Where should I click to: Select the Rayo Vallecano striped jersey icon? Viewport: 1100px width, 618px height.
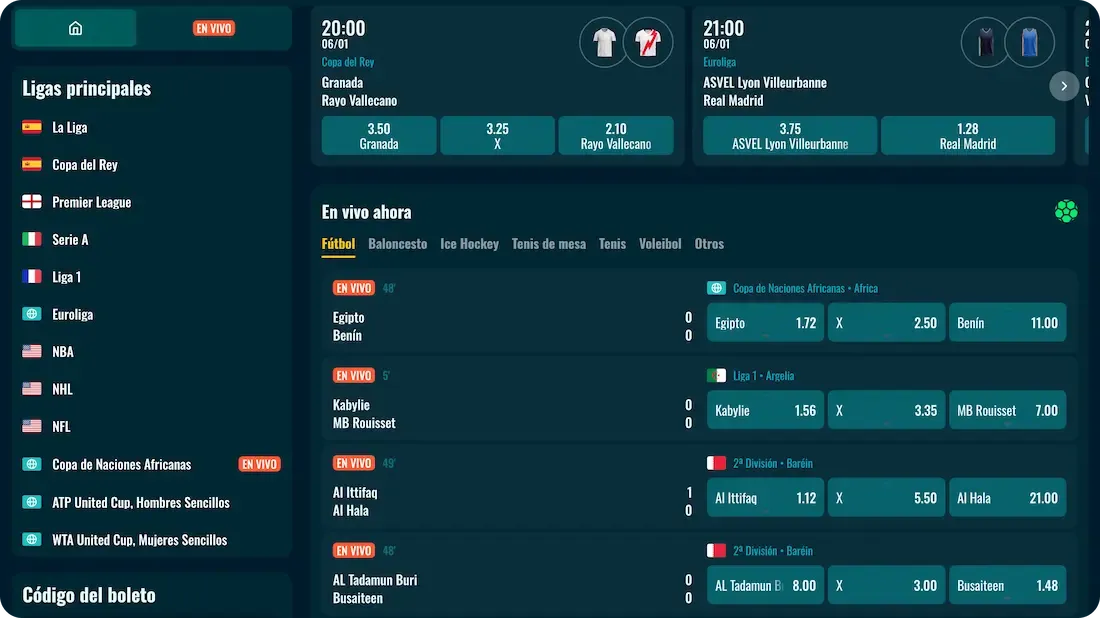[x=650, y=43]
